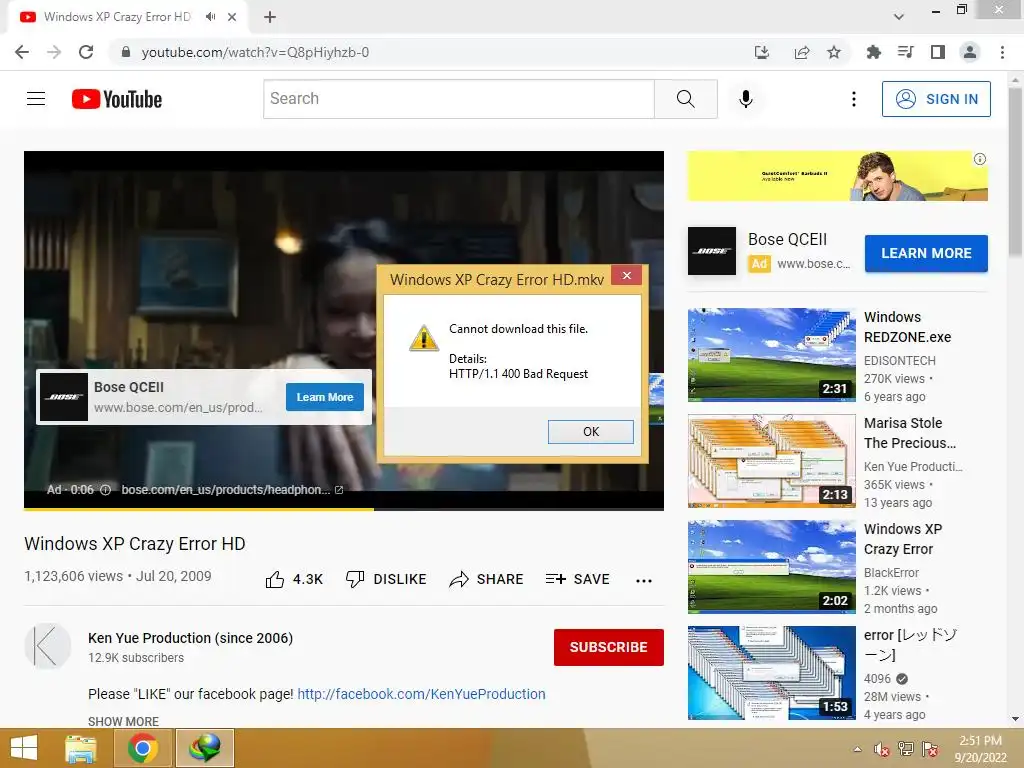Open the error [レッドゾーン] video title
Image resolution: width=1024 pixels, height=768 pixels.
coord(910,645)
